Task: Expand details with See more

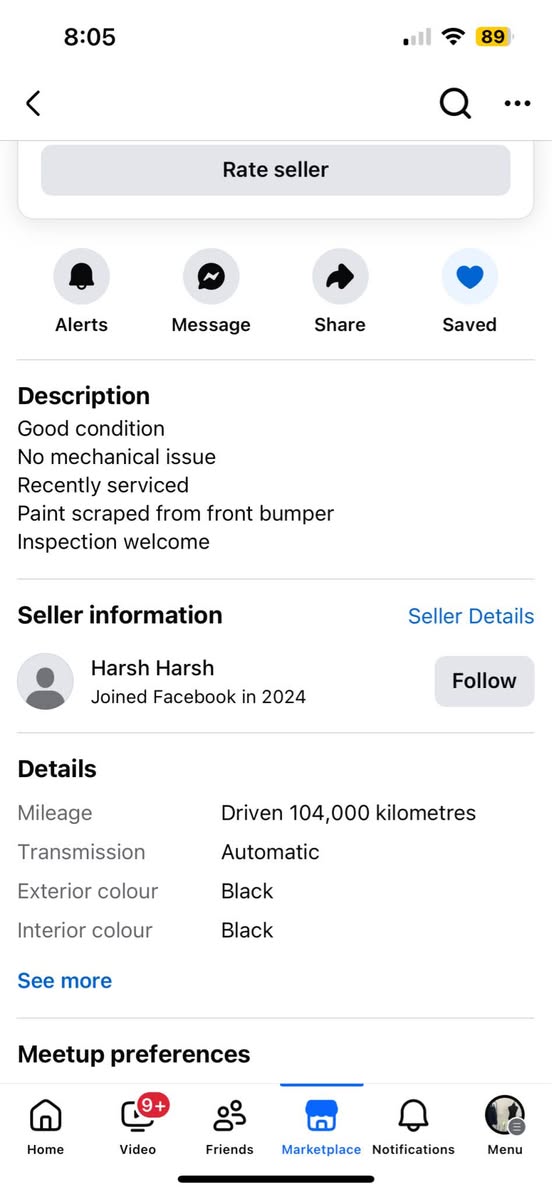Action: click(x=65, y=980)
